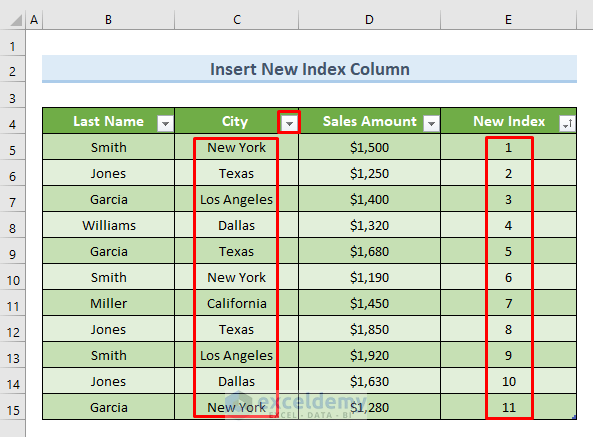Open the City filter dropdown
This screenshot has height=437, width=593.
(289, 123)
